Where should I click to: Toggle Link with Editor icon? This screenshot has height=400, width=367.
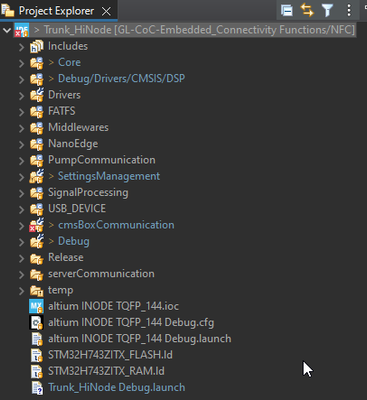(x=307, y=10)
